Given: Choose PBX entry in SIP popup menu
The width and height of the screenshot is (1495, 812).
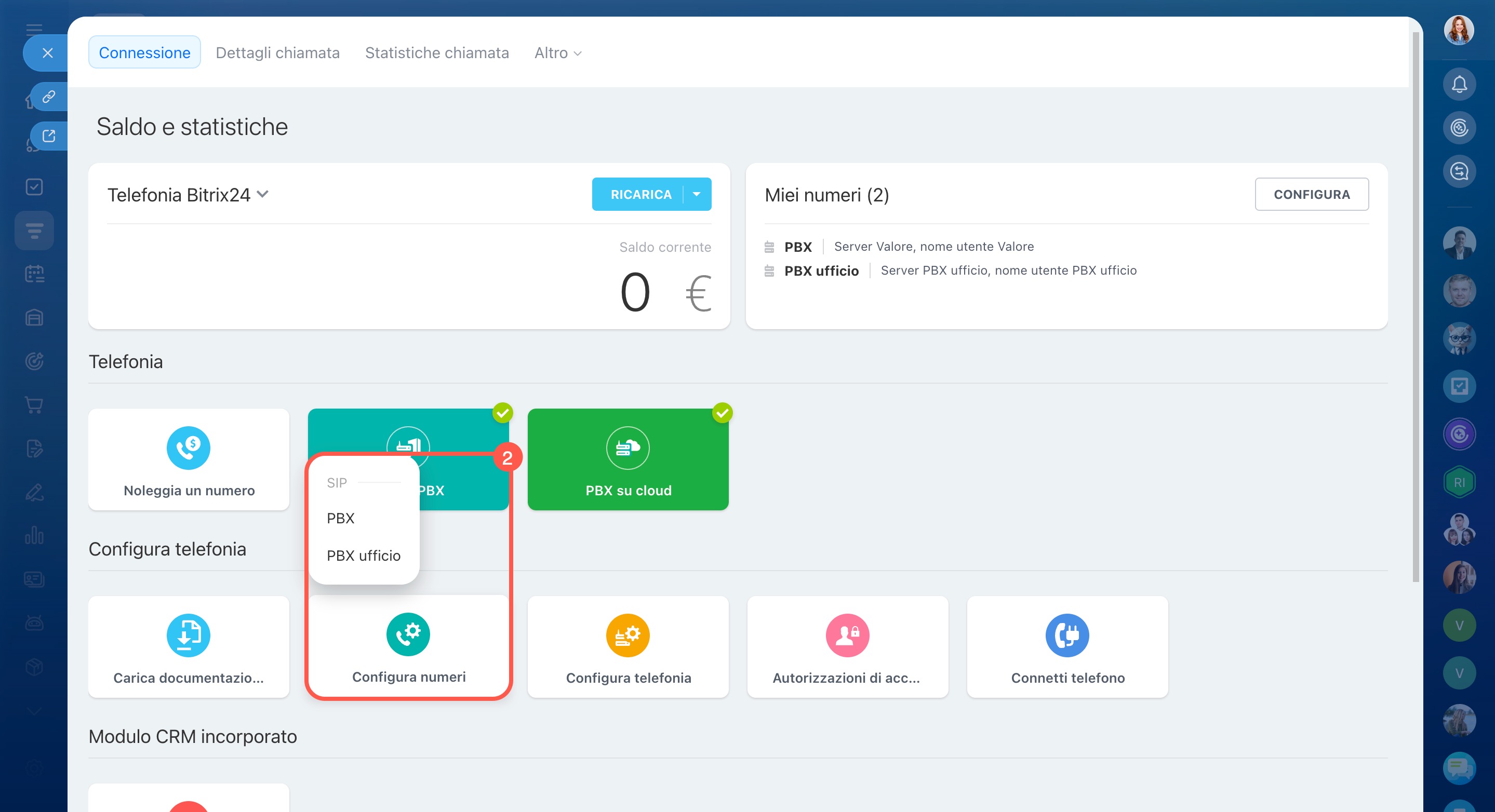Looking at the screenshot, I should [x=341, y=518].
